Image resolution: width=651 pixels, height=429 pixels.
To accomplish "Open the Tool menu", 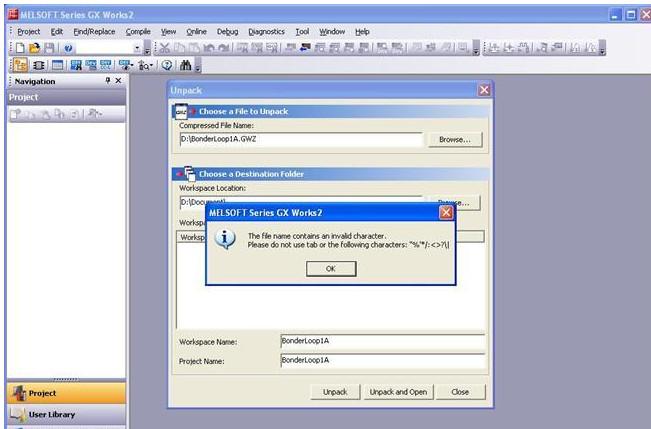I will coord(302,32).
